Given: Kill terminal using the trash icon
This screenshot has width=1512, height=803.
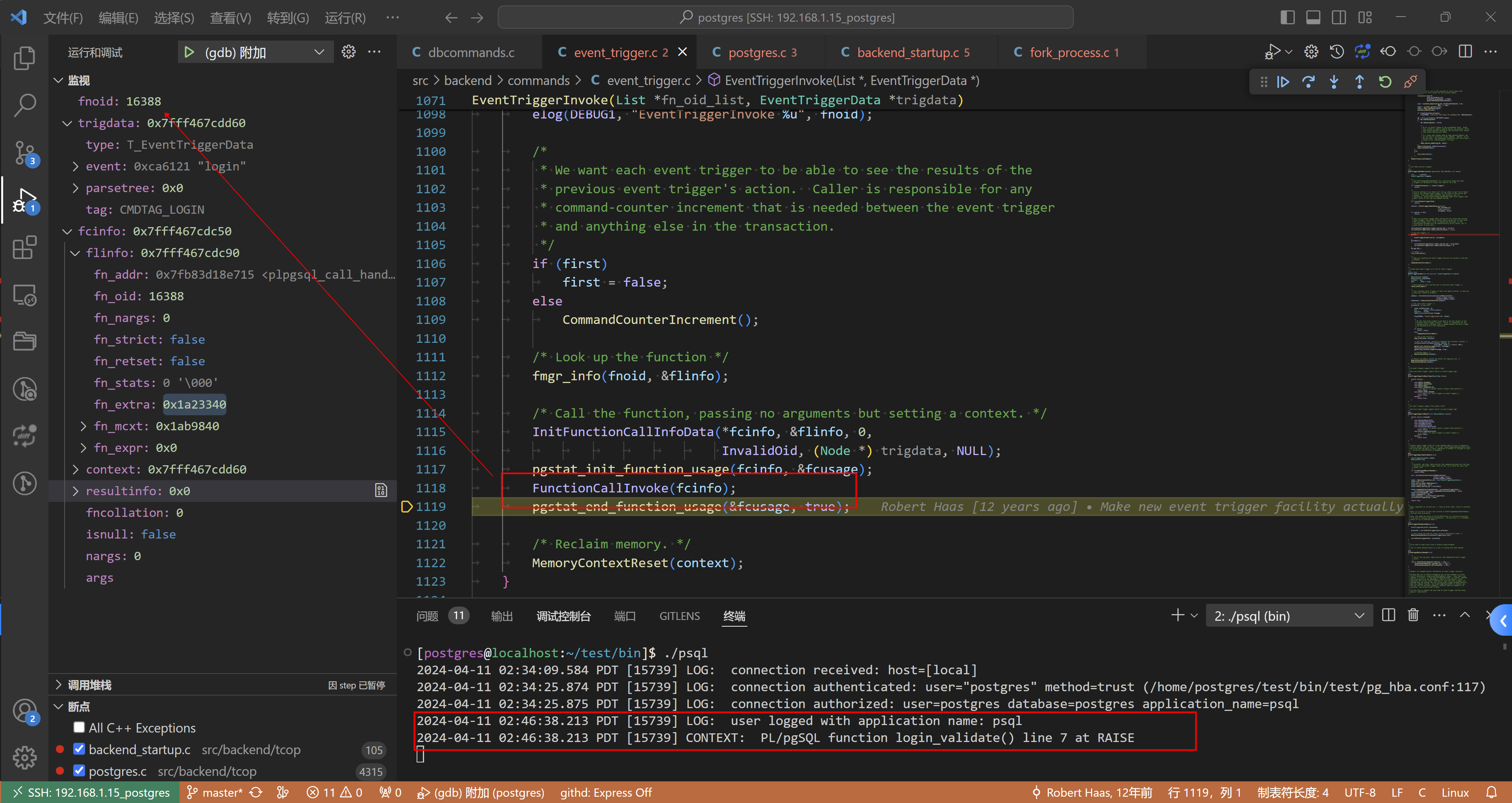Looking at the screenshot, I should coord(1413,615).
